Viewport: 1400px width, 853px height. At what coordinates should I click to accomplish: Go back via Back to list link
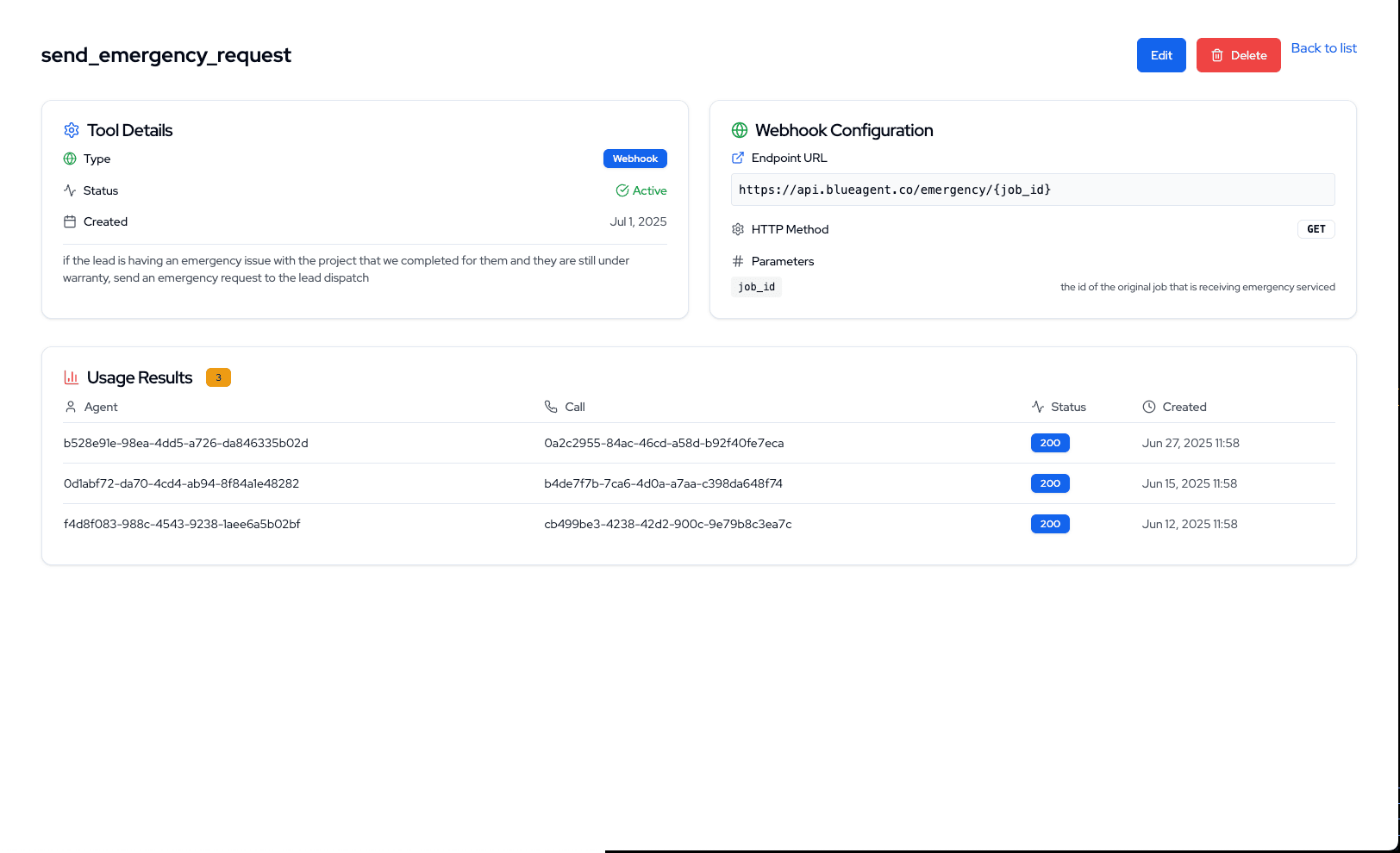1323,48
